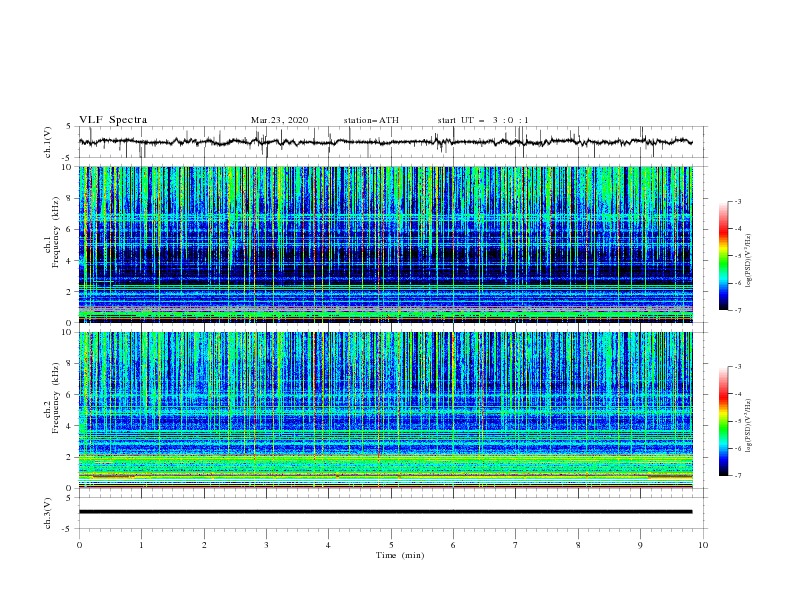
Task: Click the "VLF Spectra" plot title
Action: coord(113,120)
